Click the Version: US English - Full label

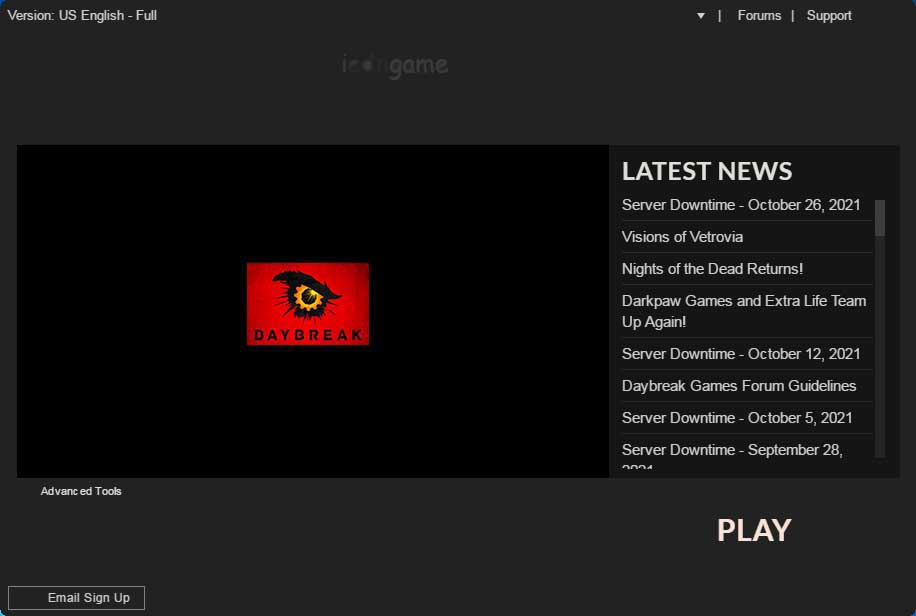82,16
